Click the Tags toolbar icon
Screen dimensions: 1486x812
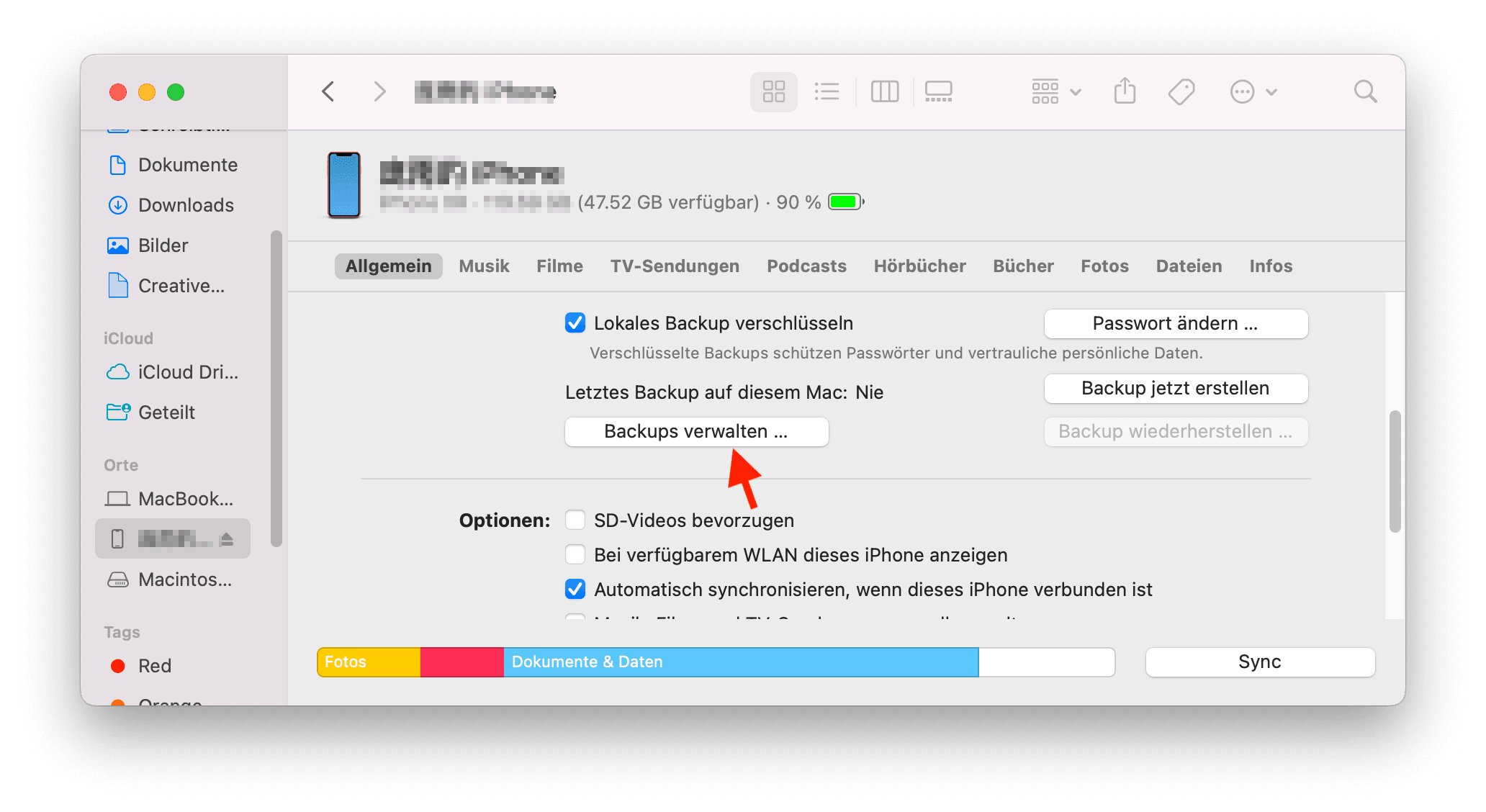pyautogui.click(x=1181, y=91)
